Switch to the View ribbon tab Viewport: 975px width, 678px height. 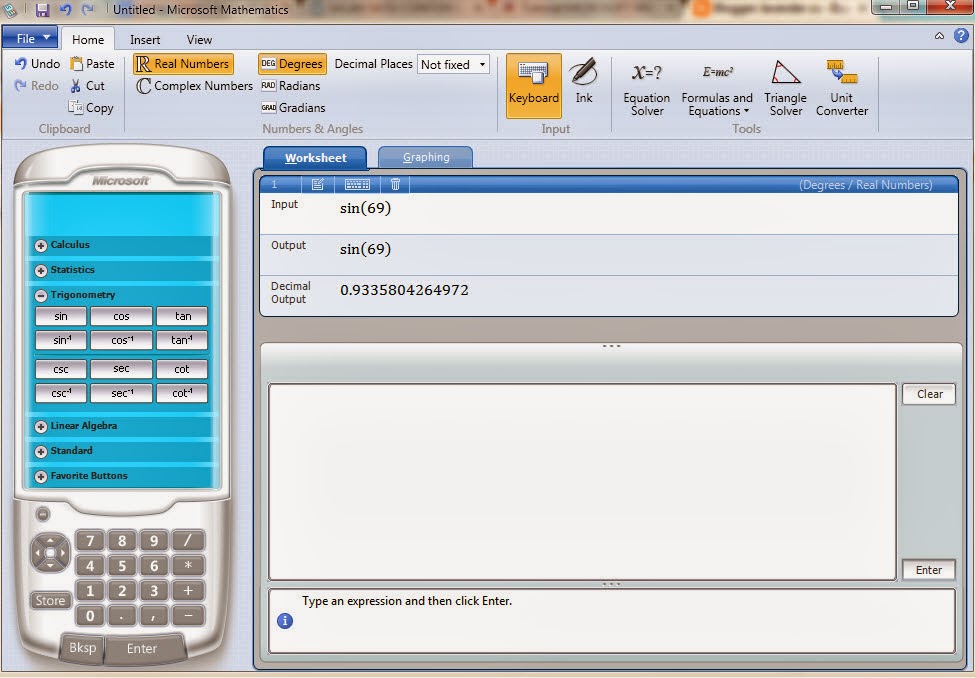(x=199, y=39)
